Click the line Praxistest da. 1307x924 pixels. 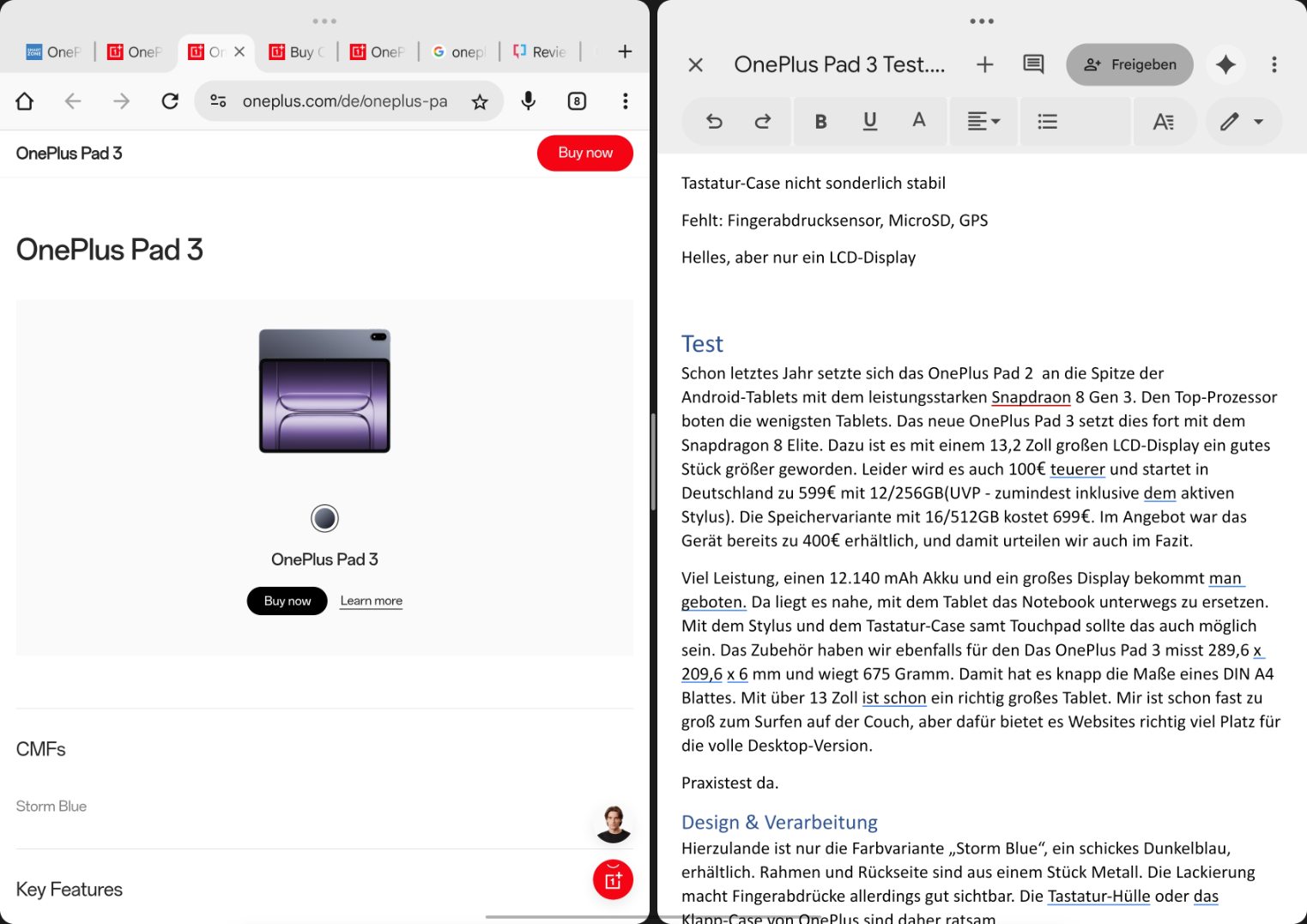pos(729,782)
